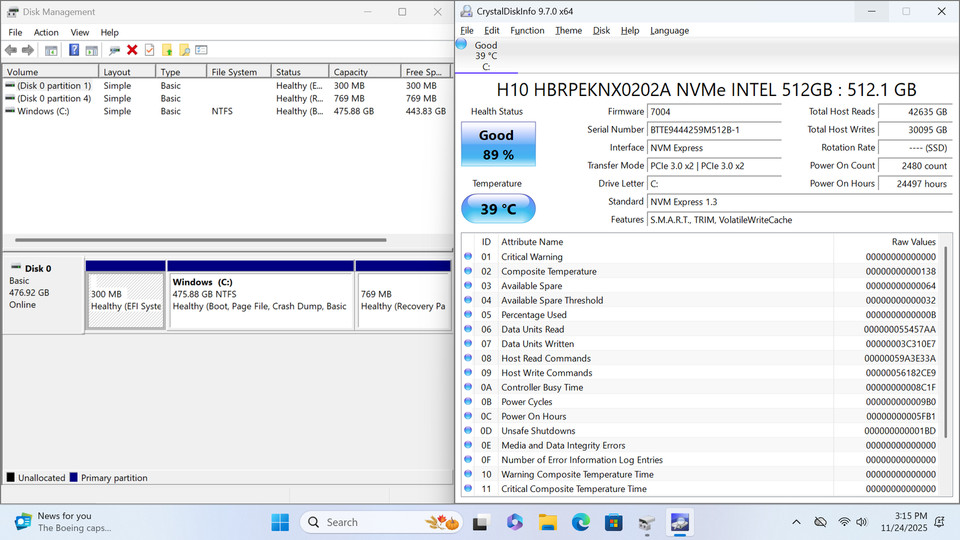Open the Action menu in Disk Management

coord(46,32)
